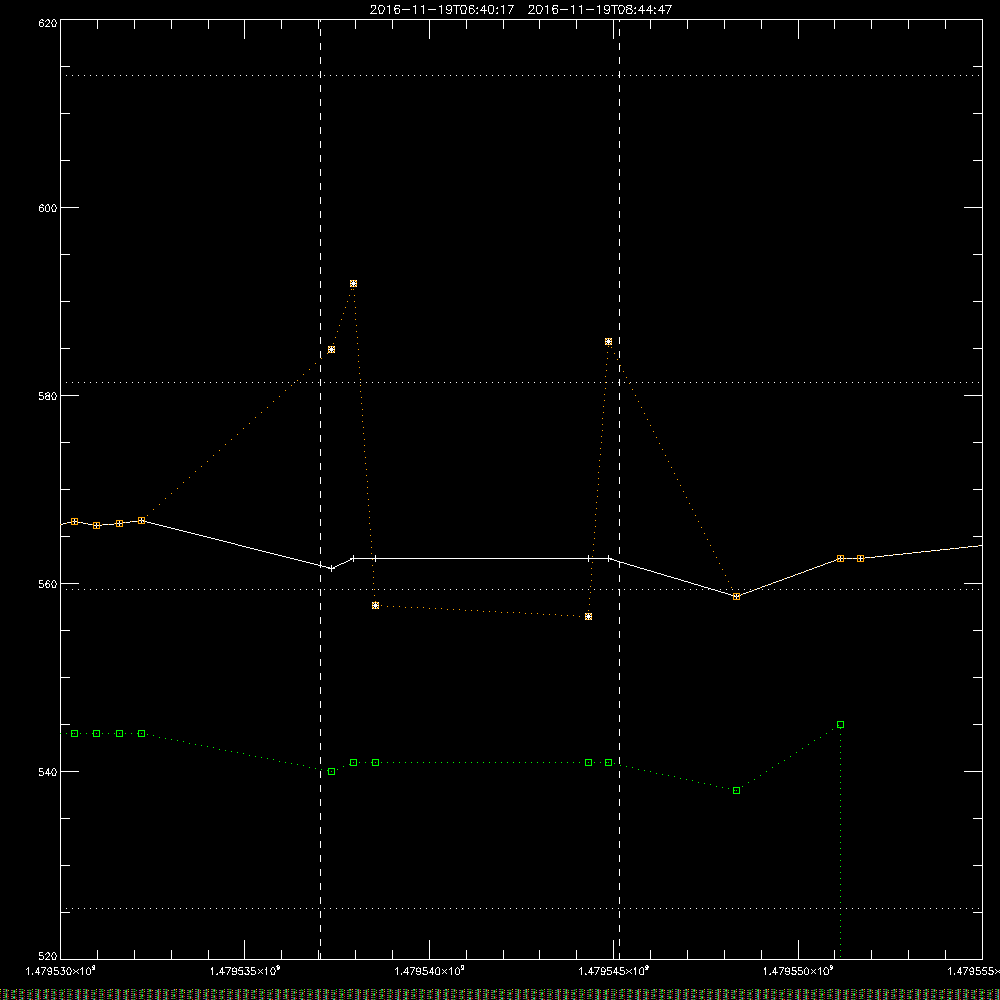The image size is (1000, 1000).
Task: Click the dotted threshold line just below 560
Action: tap(521, 589)
